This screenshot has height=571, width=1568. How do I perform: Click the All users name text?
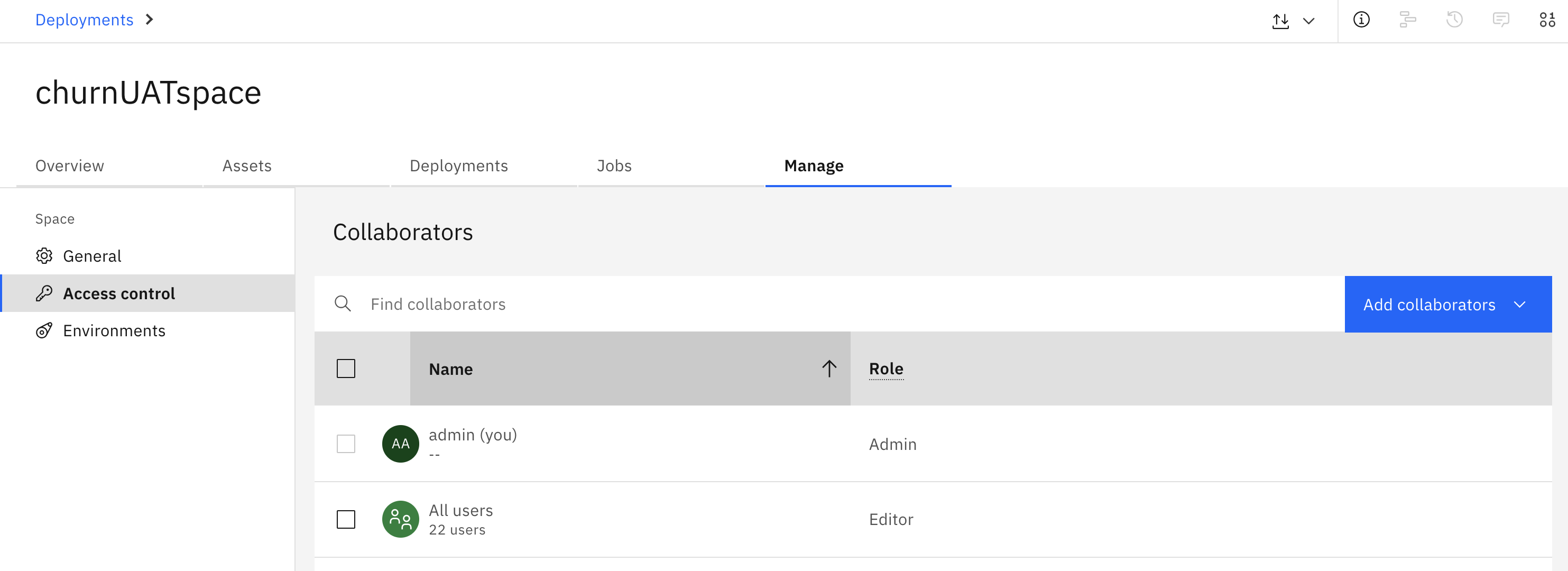461,510
